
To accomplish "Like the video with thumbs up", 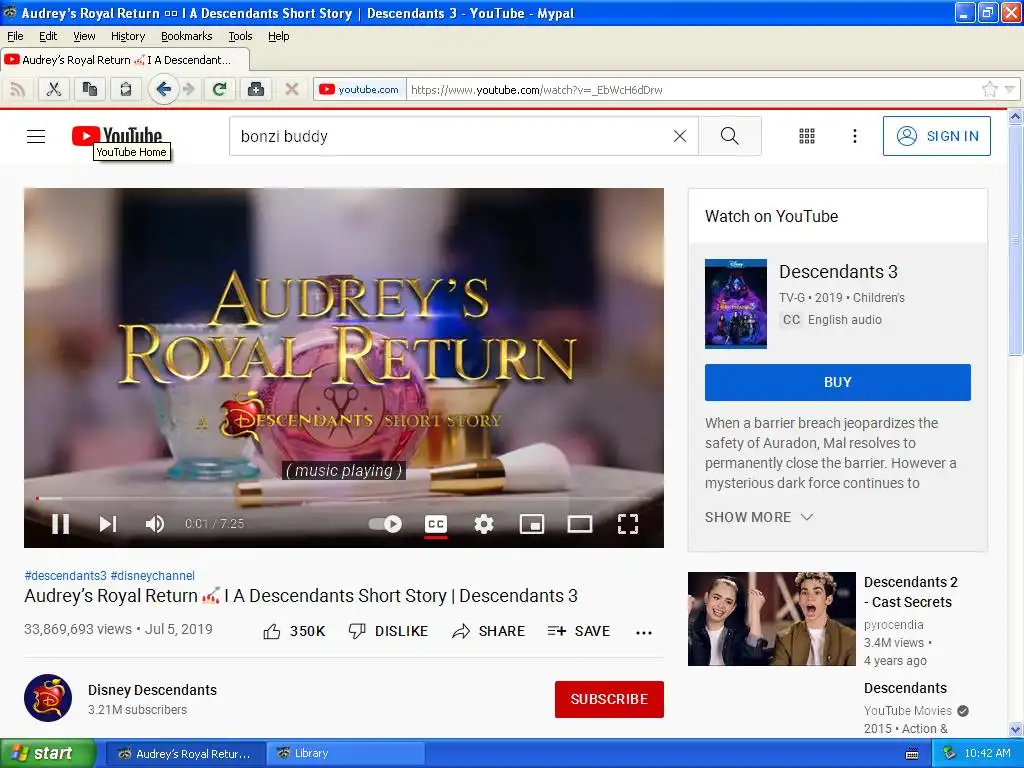I will point(294,632).
